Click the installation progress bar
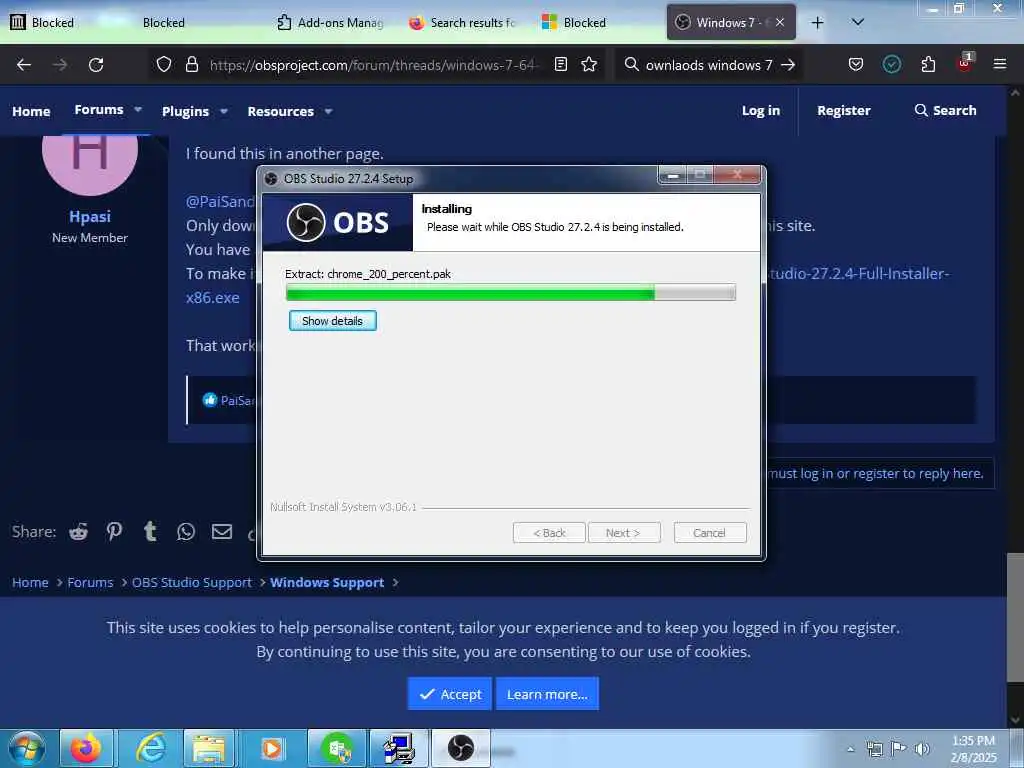The width and height of the screenshot is (1024, 768). tap(511, 293)
